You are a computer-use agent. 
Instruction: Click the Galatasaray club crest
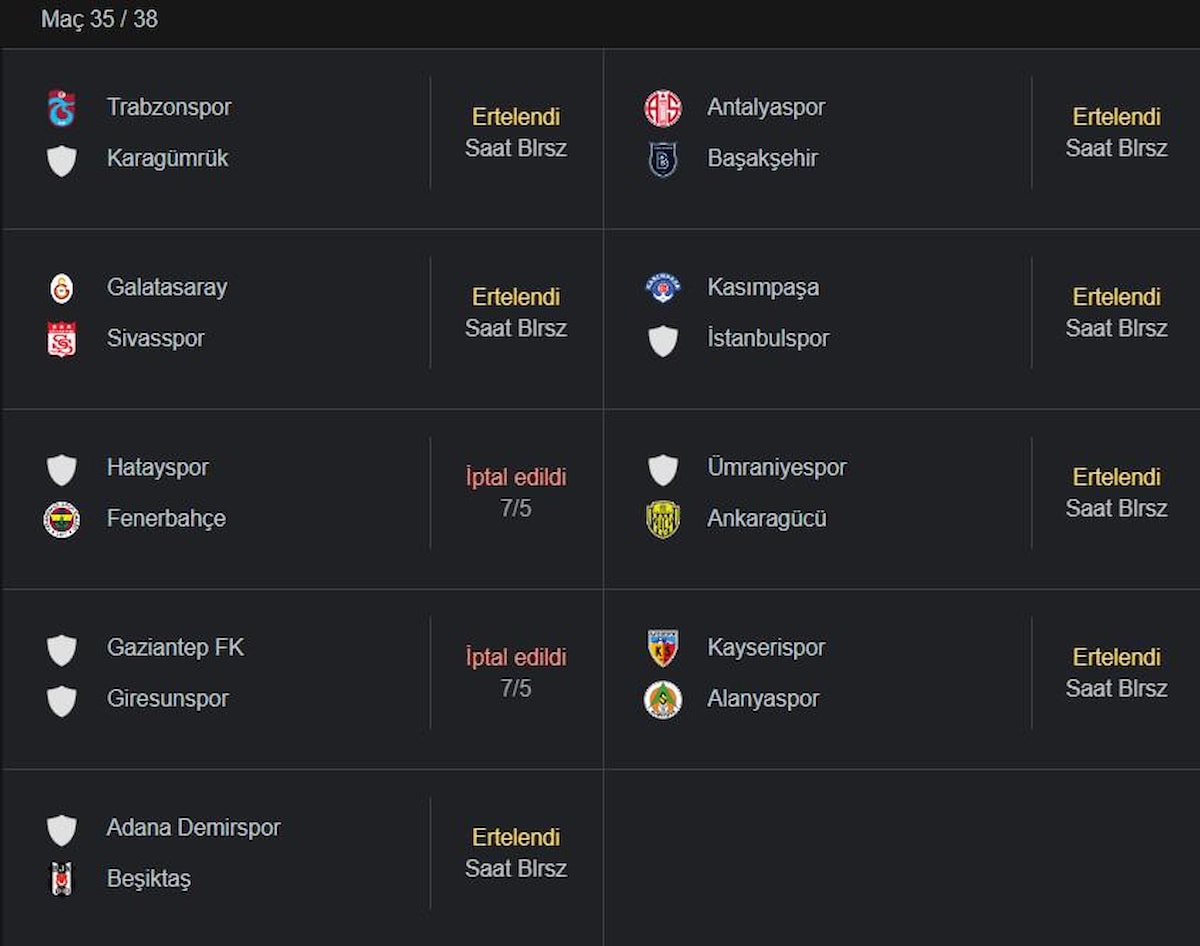point(62,288)
